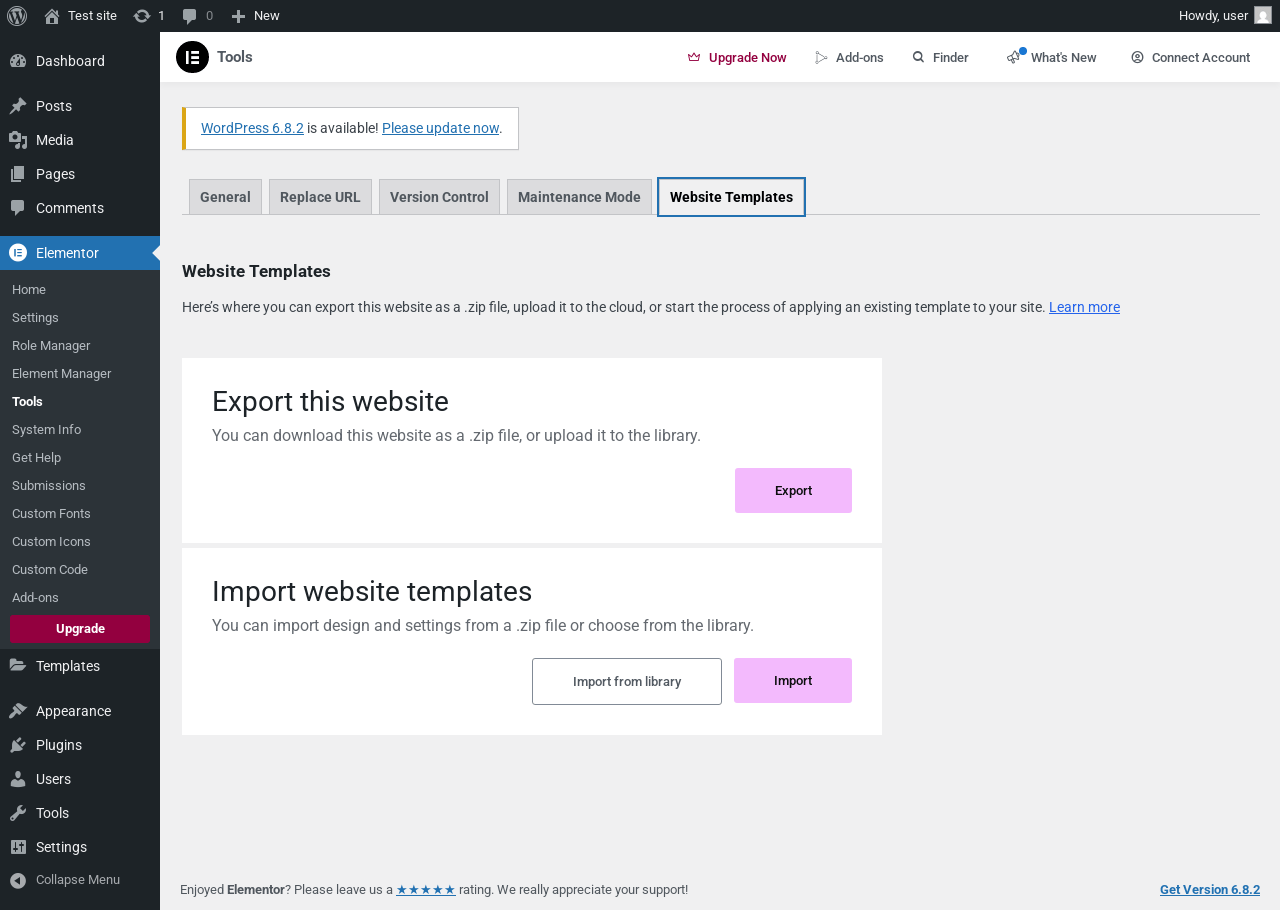Click the user avatar thumbnail
Image resolution: width=1280 pixels, height=910 pixels.
point(1263,16)
